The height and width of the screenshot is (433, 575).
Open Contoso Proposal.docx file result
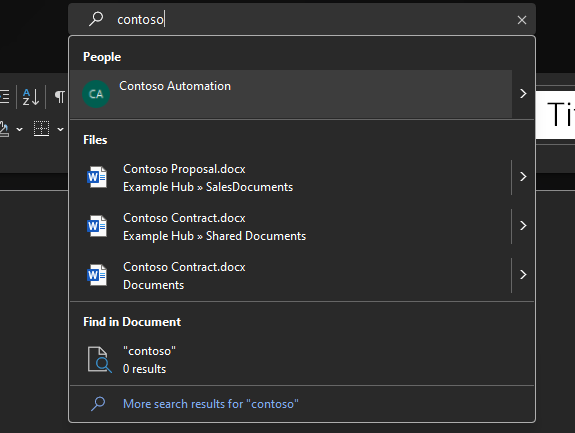click(x=291, y=177)
